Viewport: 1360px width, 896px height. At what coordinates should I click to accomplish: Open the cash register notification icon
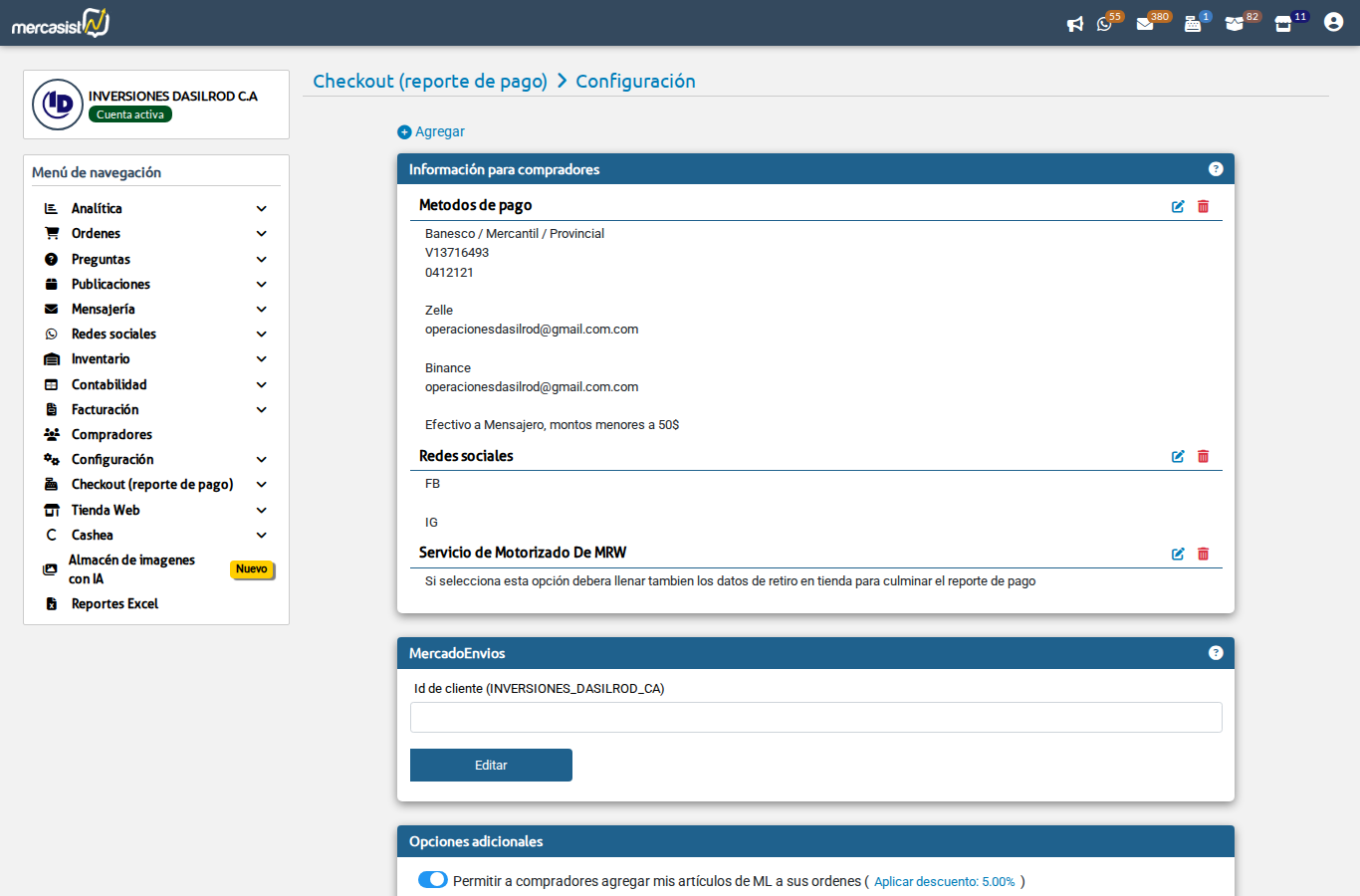1194,23
